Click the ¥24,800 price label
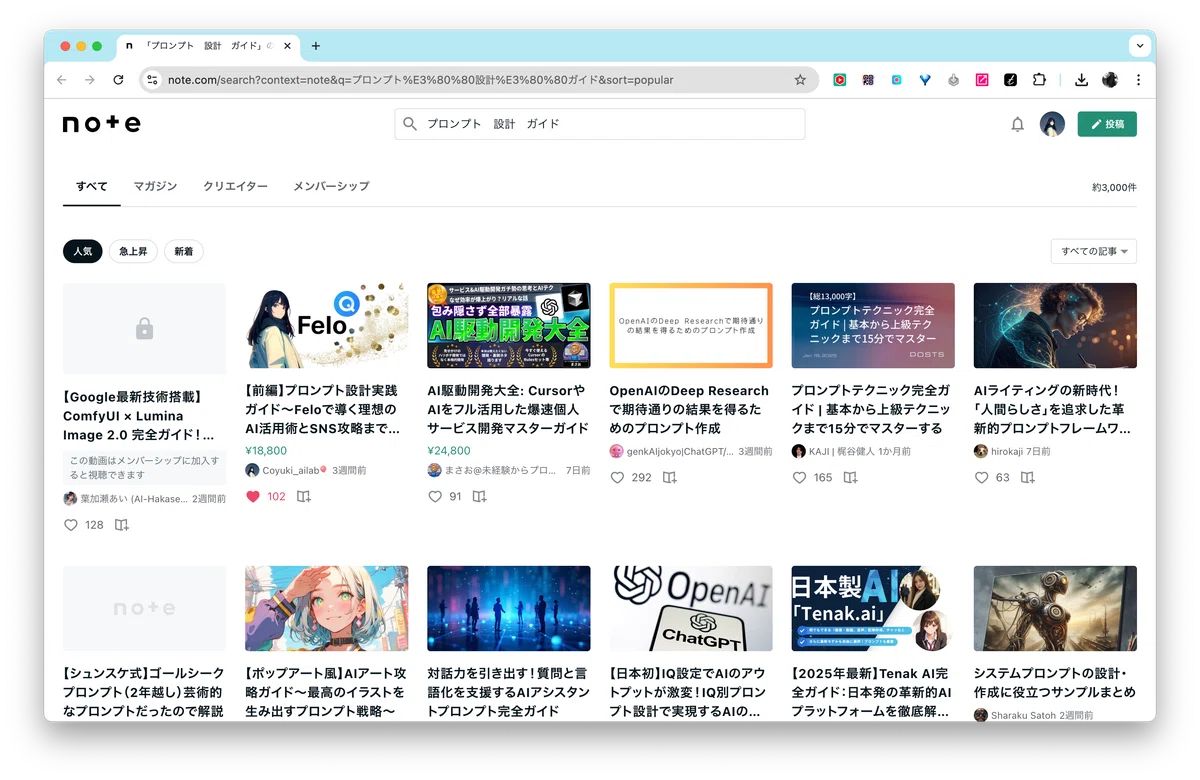Image resolution: width=1200 pixels, height=780 pixels. tap(449, 451)
